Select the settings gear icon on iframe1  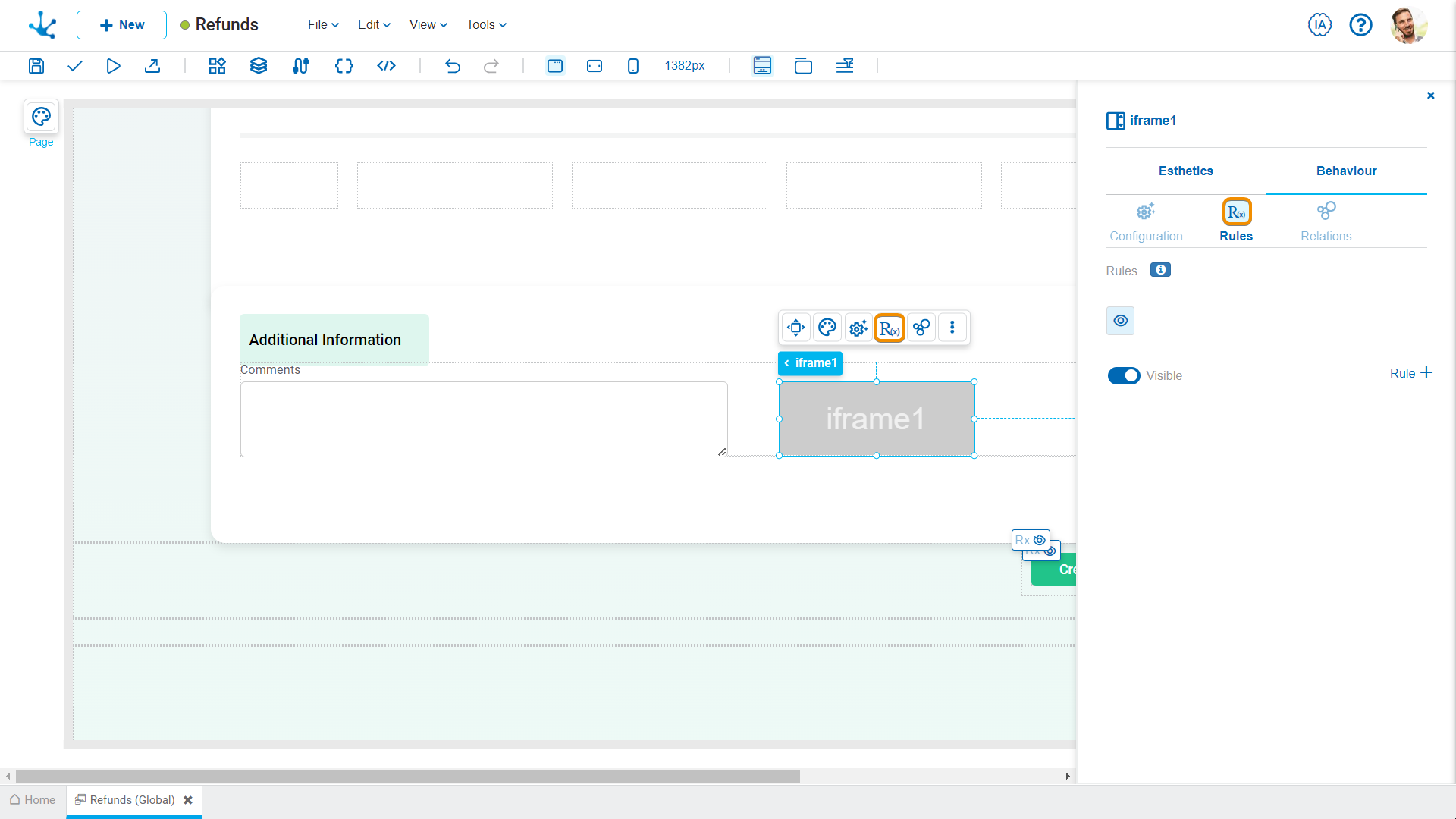tap(858, 328)
